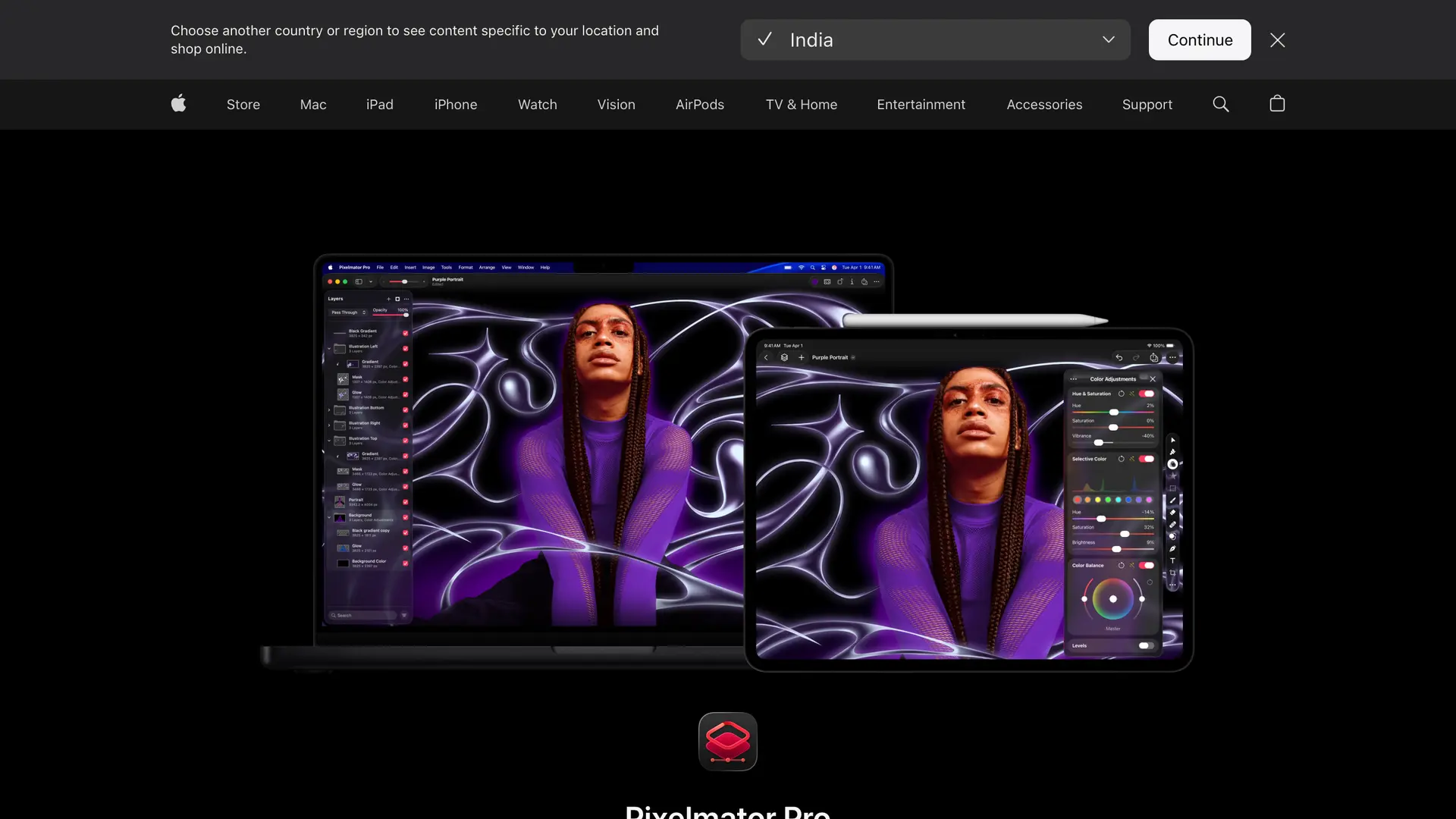Image resolution: width=1456 pixels, height=819 pixels.
Task: Select the Effects star tool on iPad
Action: pyautogui.click(x=1172, y=476)
